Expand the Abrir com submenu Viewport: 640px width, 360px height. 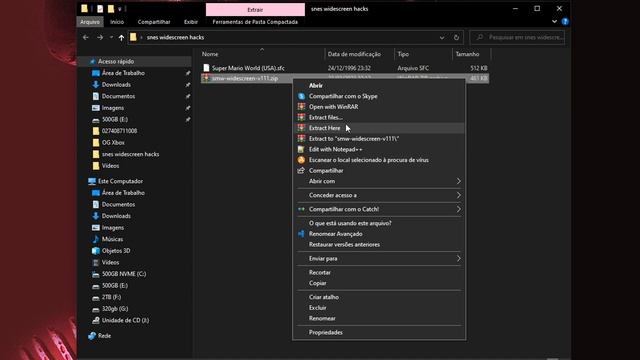pyautogui.click(x=458, y=181)
